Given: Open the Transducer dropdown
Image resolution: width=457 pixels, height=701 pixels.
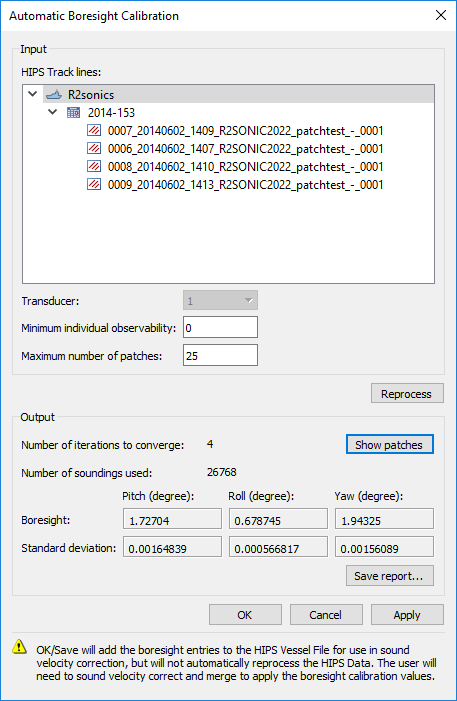Looking at the screenshot, I should (x=220, y=300).
